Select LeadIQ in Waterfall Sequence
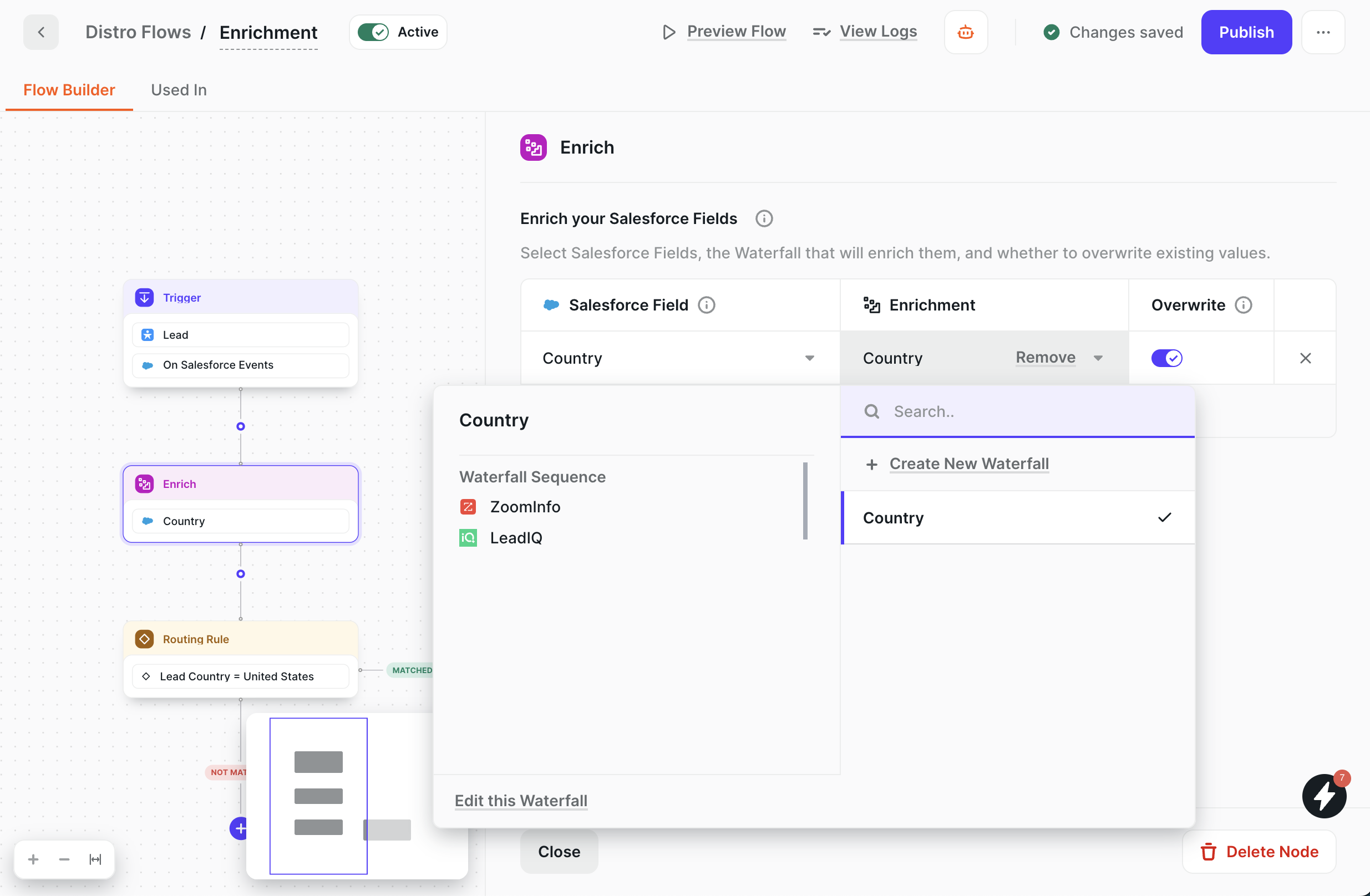This screenshot has width=1370, height=896. click(x=516, y=538)
